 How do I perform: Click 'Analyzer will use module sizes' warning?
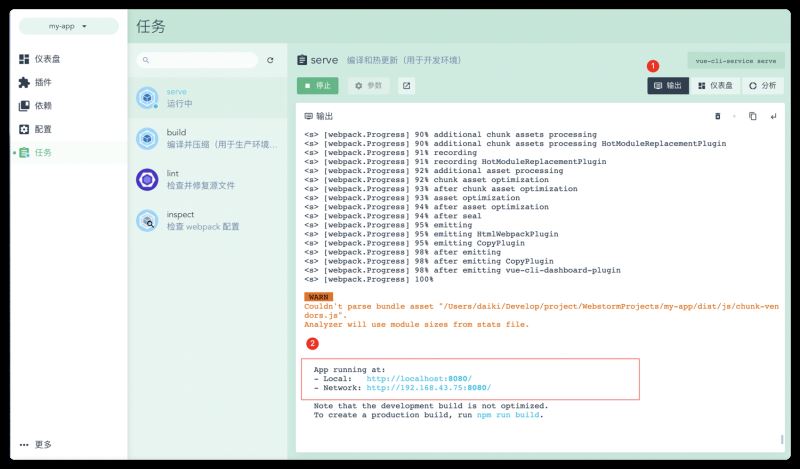coord(416,325)
